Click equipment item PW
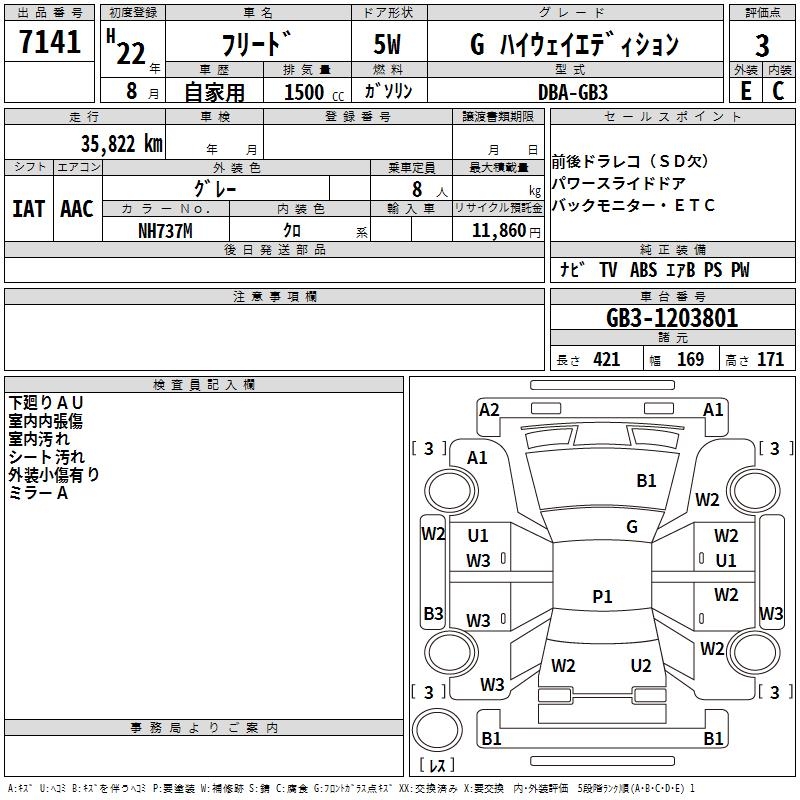 tap(740, 270)
